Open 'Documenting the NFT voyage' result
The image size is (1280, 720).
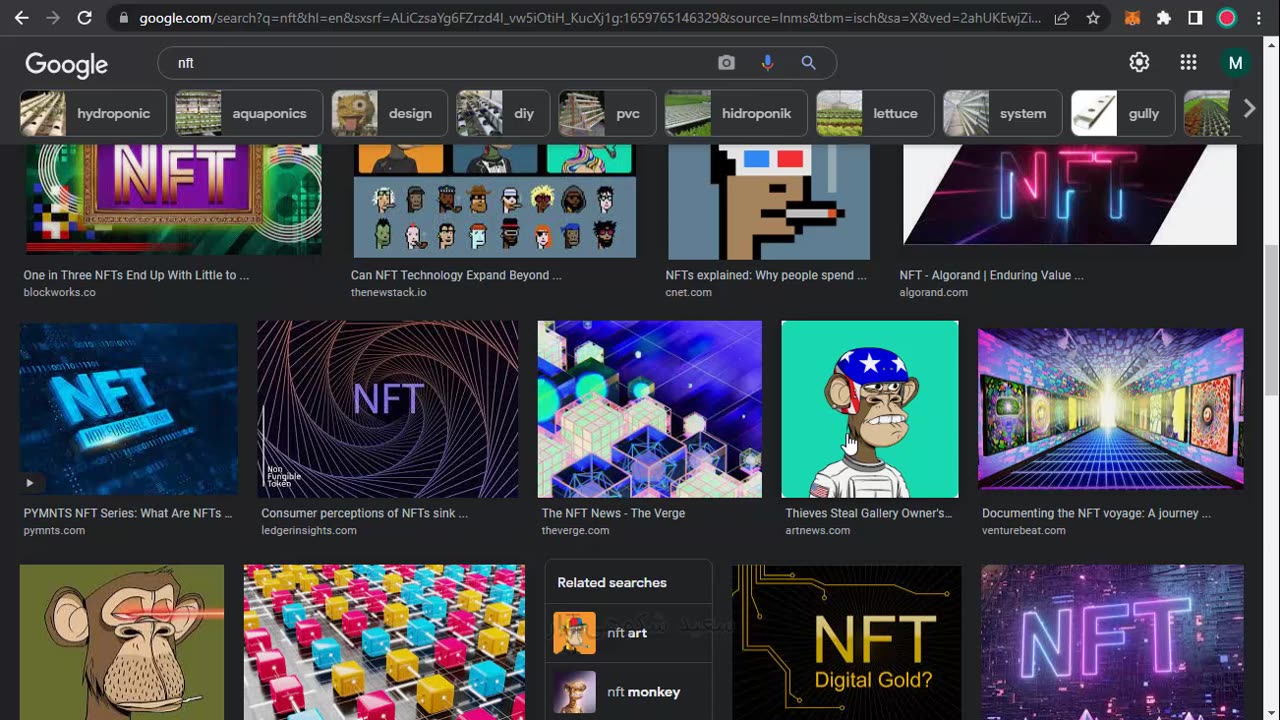click(1096, 513)
